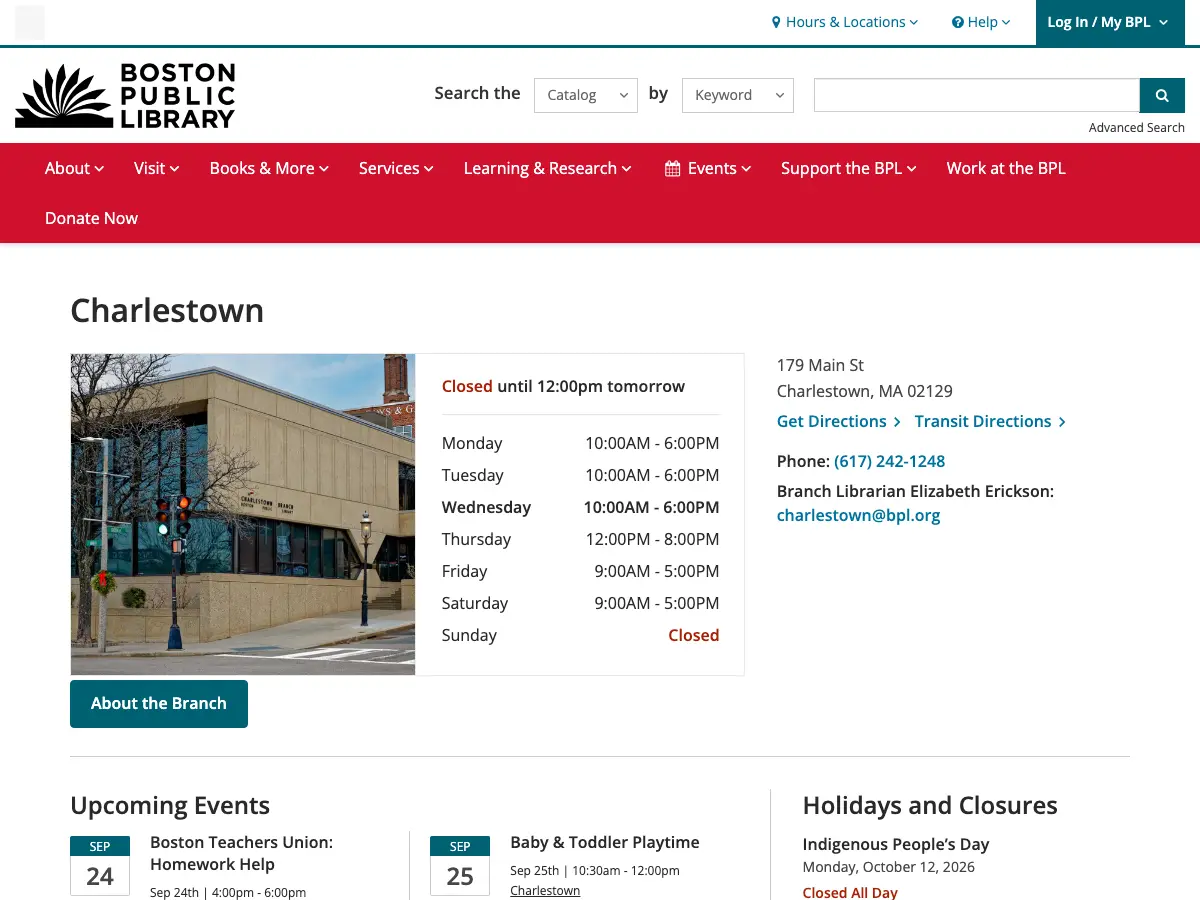
Task: Open the Get Directions link
Action: click(838, 421)
